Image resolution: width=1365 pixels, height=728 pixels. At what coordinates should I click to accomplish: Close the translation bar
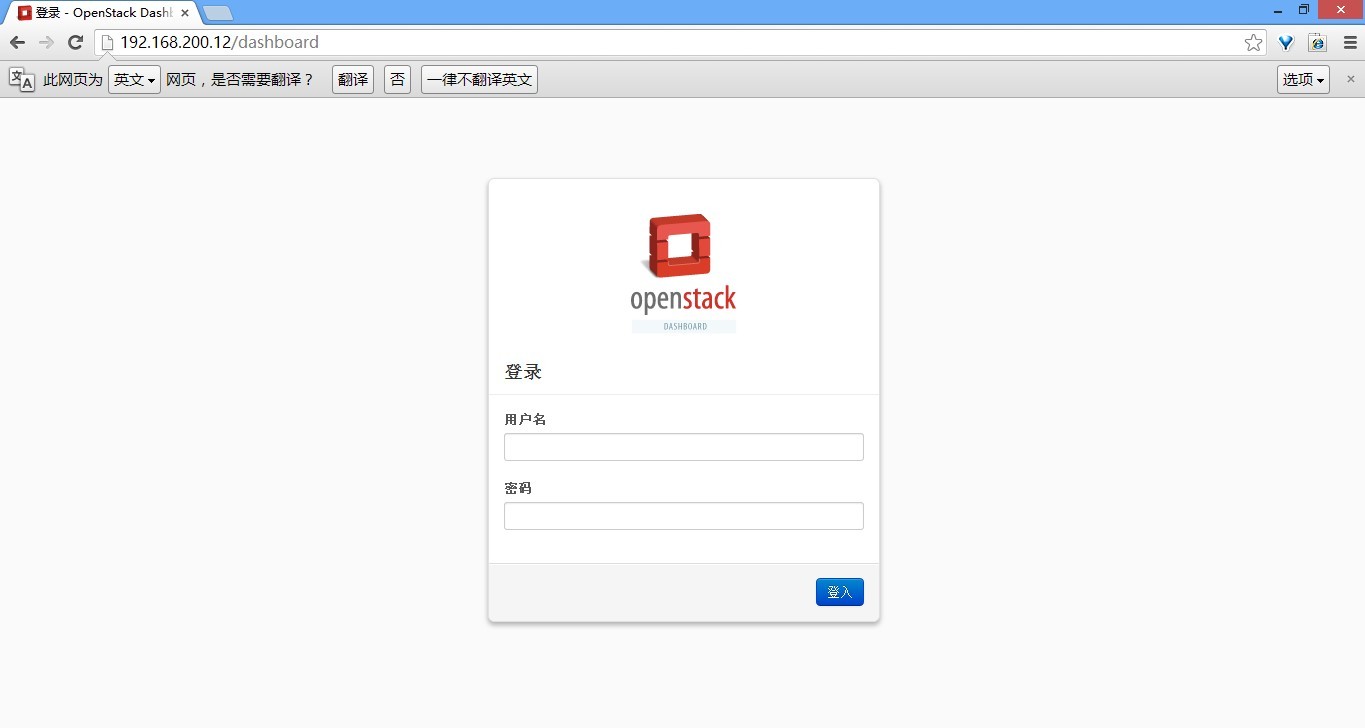pos(1350,79)
